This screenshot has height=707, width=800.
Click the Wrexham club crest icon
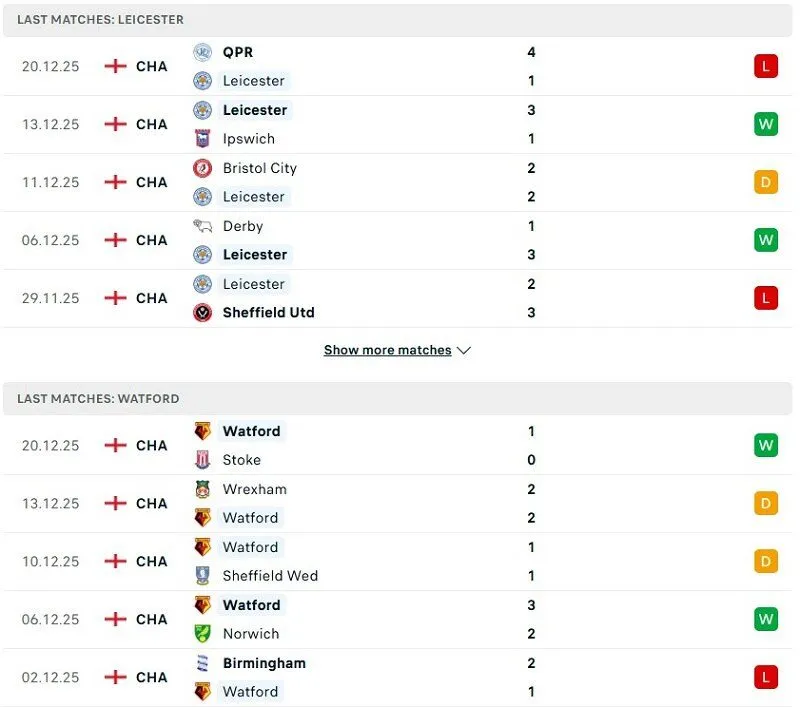click(x=203, y=489)
